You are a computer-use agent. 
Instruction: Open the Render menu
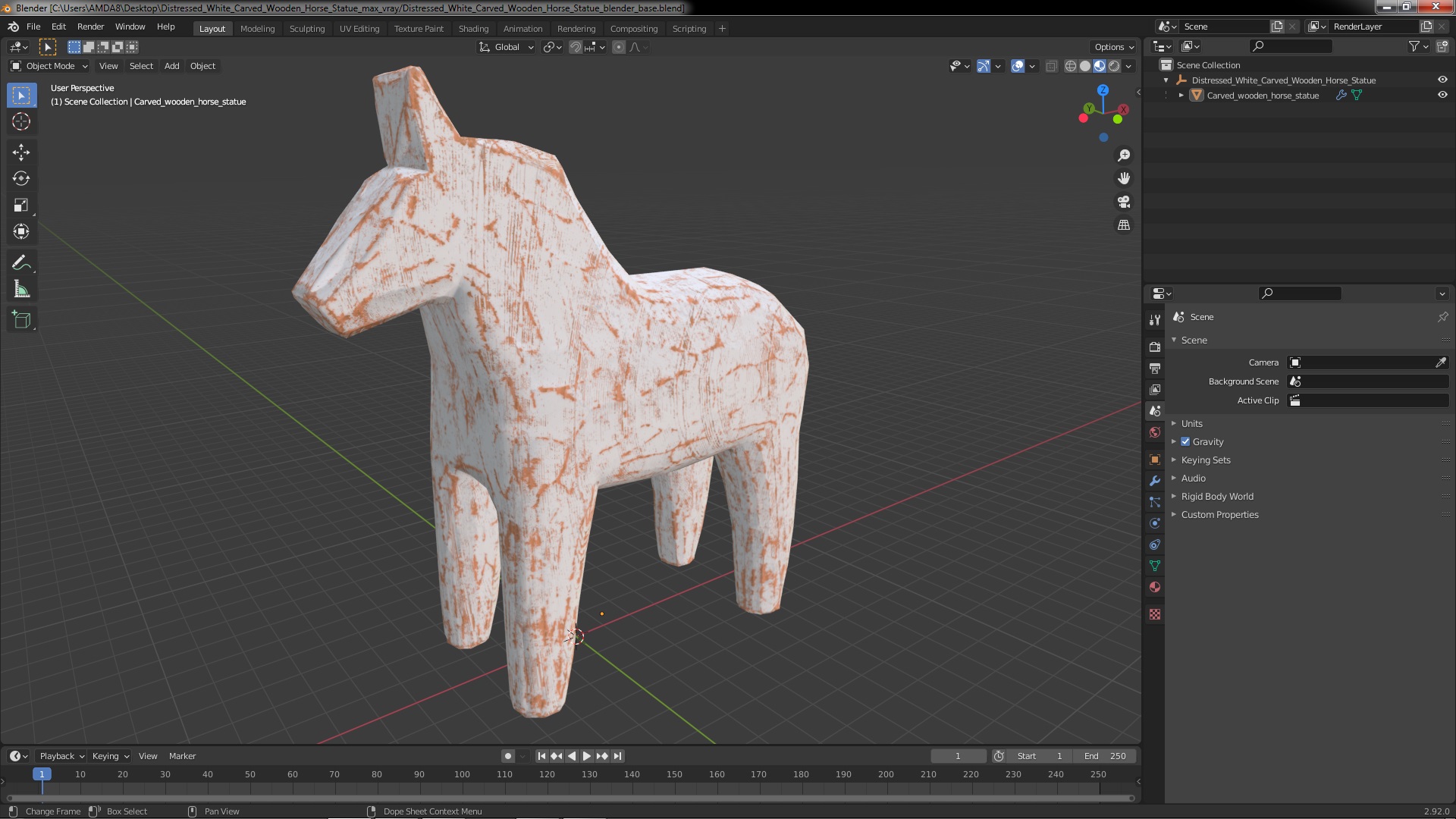click(90, 27)
